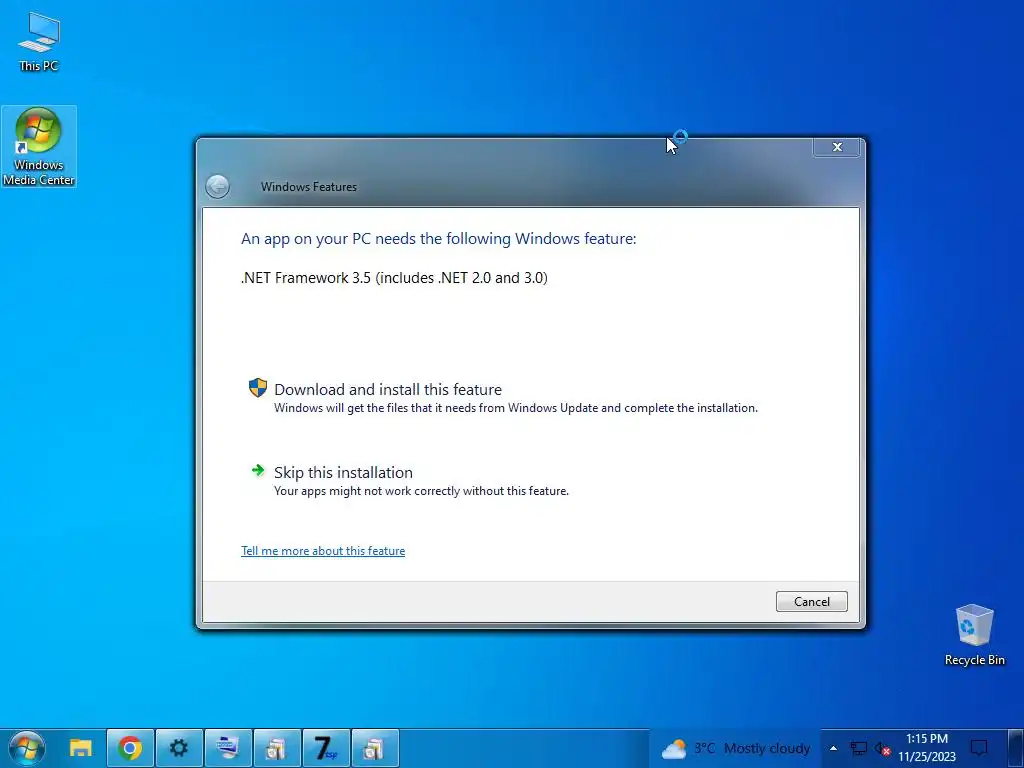Open the 7tsp taskbar icon
Image resolution: width=1024 pixels, height=768 pixels.
click(325, 748)
